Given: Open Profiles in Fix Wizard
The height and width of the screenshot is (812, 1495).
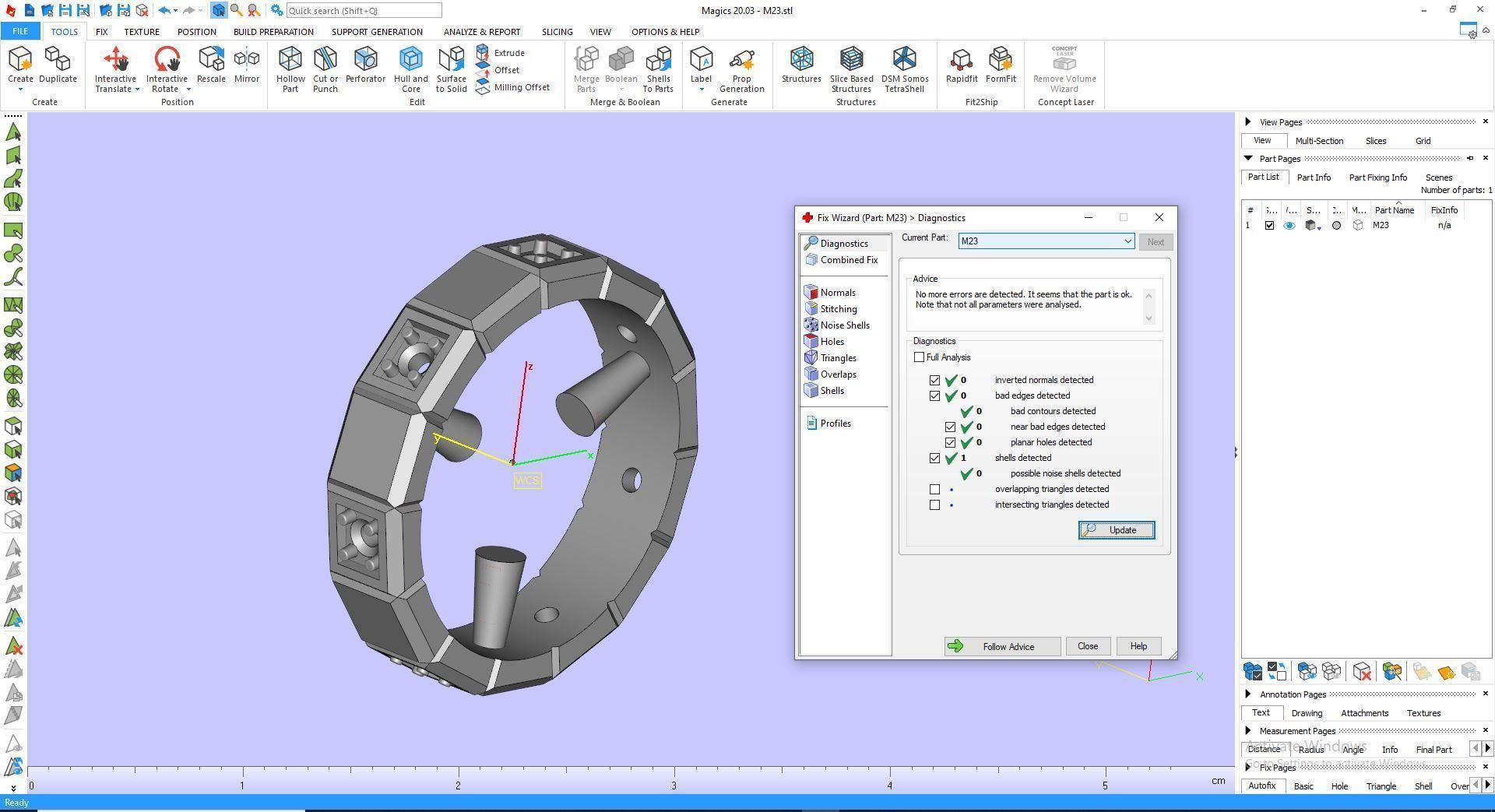Looking at the screenshot, I should 828,424.
